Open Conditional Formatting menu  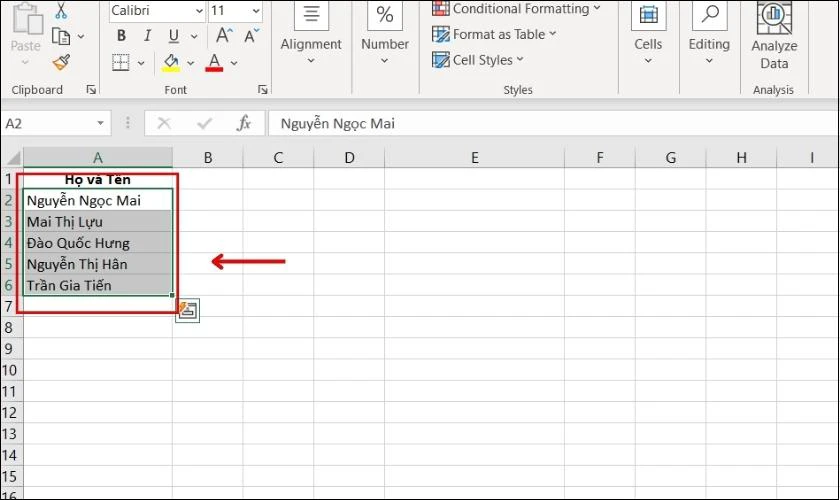[516, 9]
